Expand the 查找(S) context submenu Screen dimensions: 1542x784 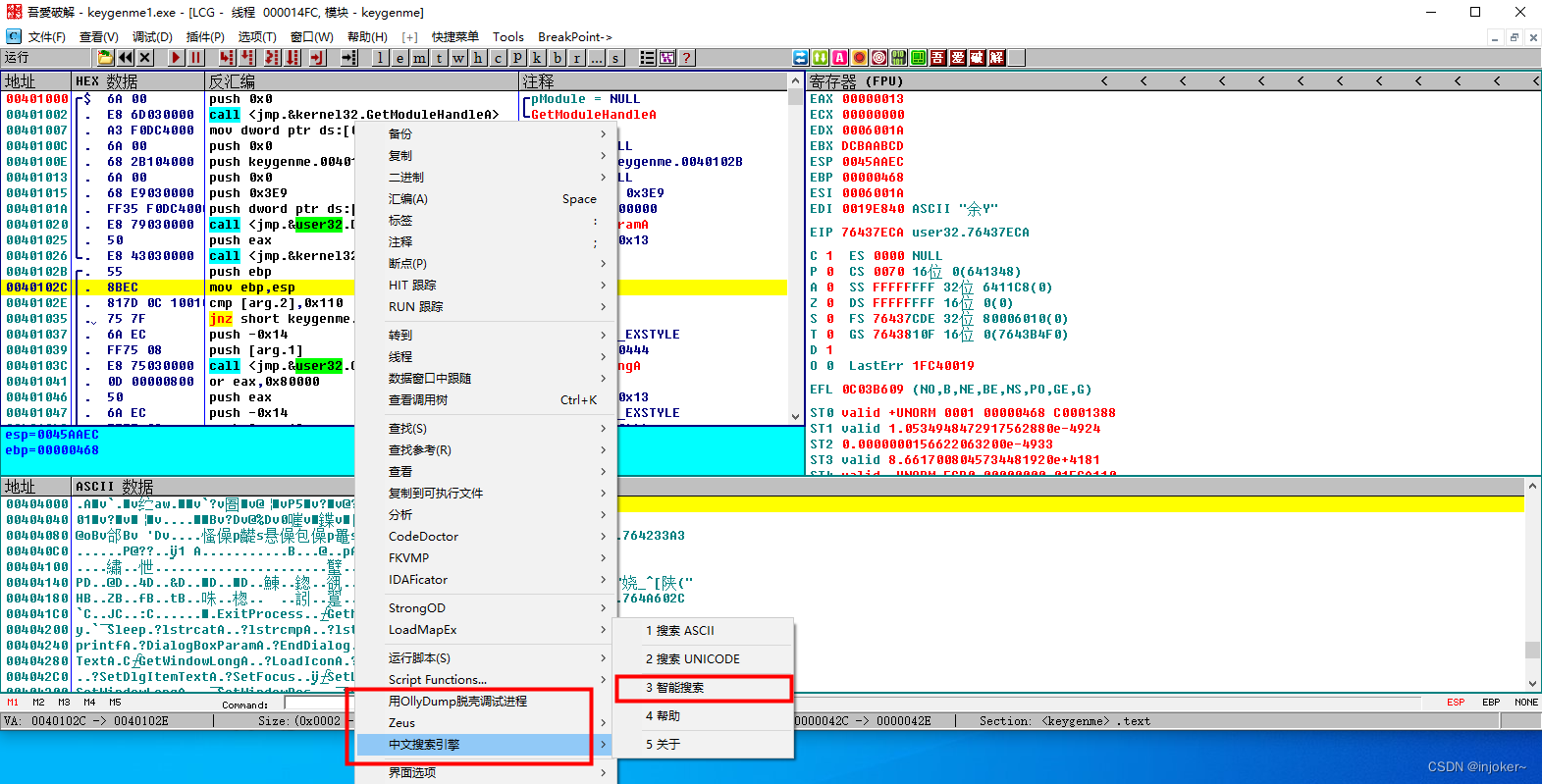pos(484,429)
